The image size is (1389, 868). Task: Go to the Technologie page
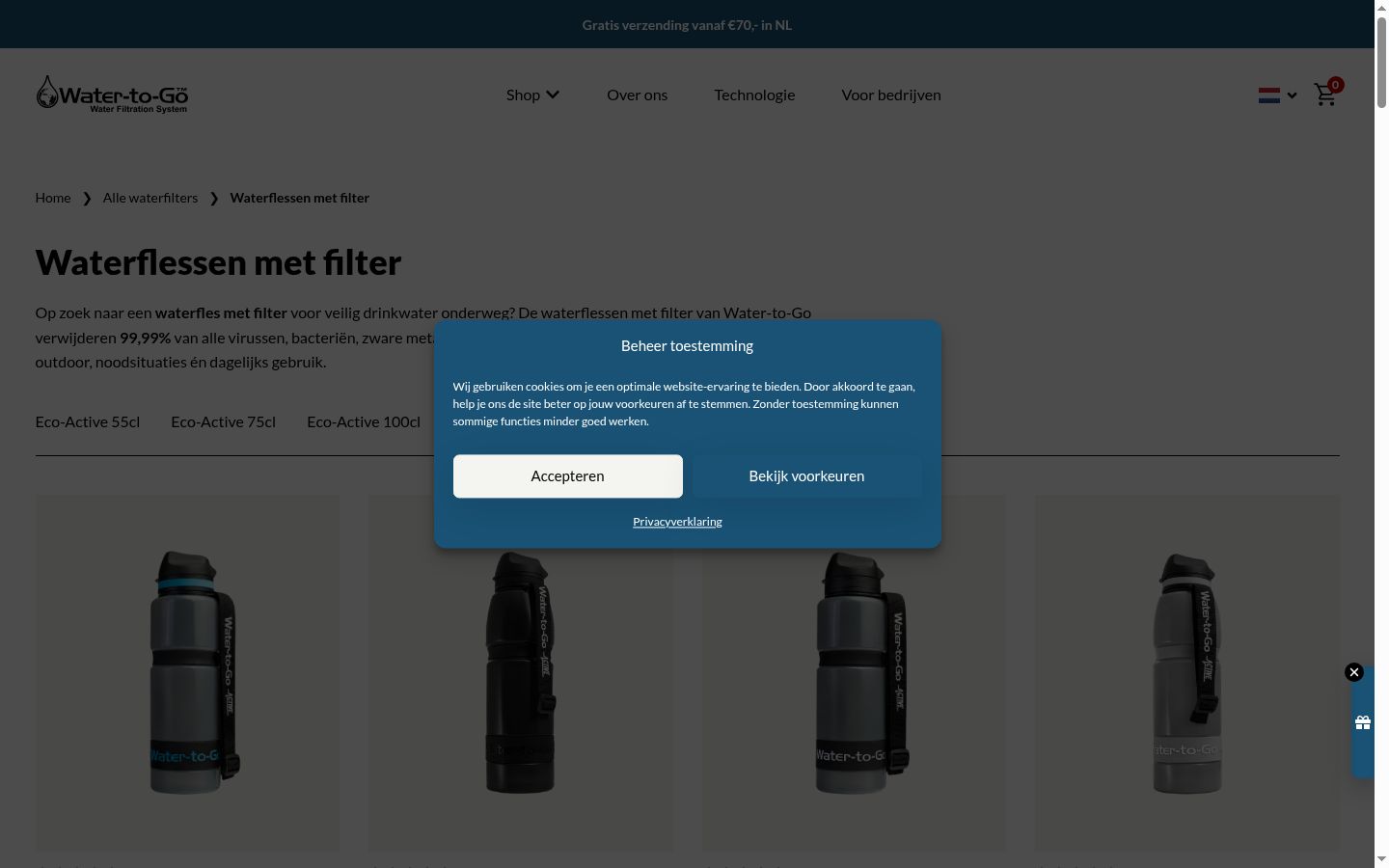754,95
